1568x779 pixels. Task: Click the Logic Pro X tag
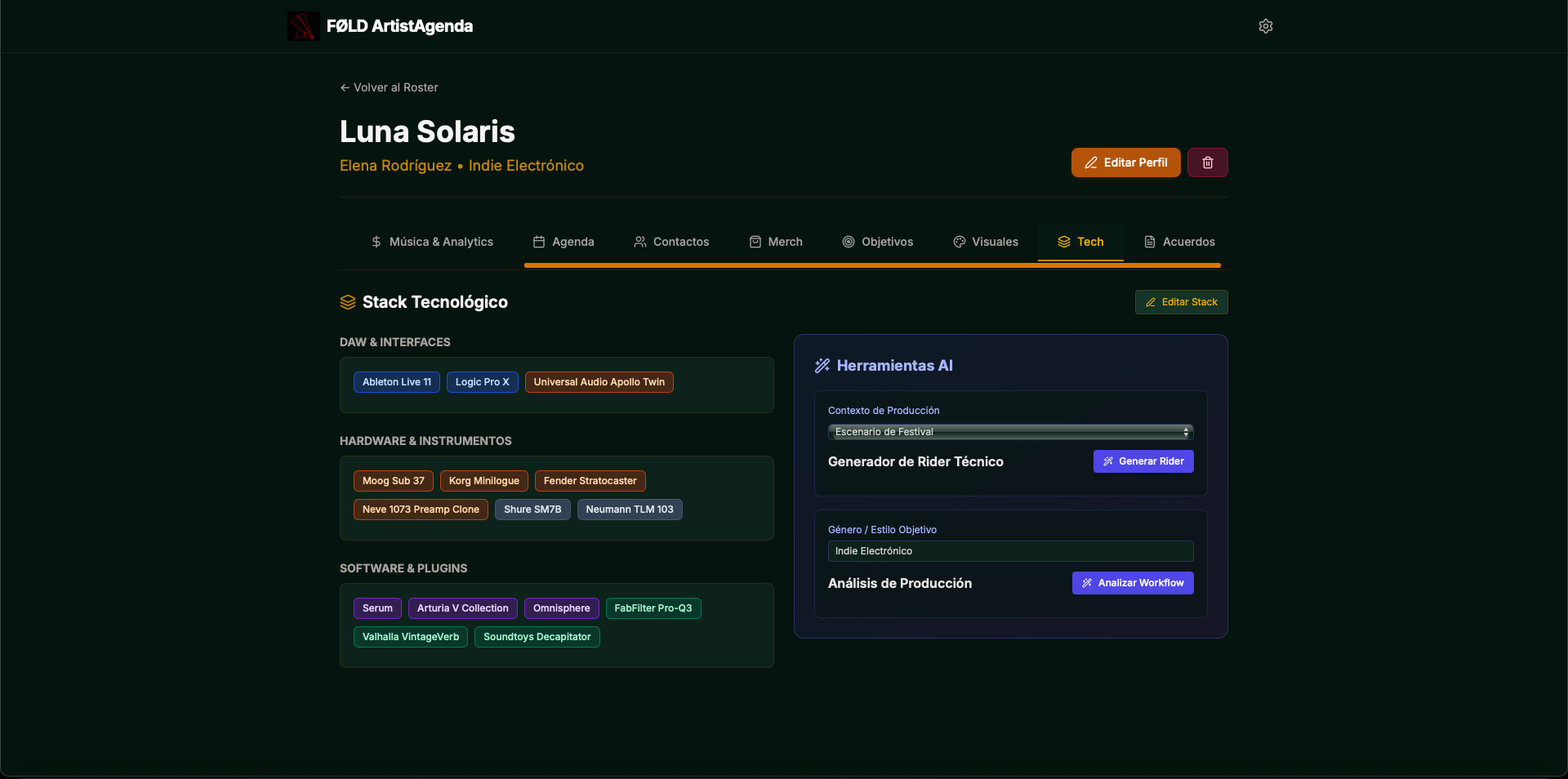[x=483, y=382]
